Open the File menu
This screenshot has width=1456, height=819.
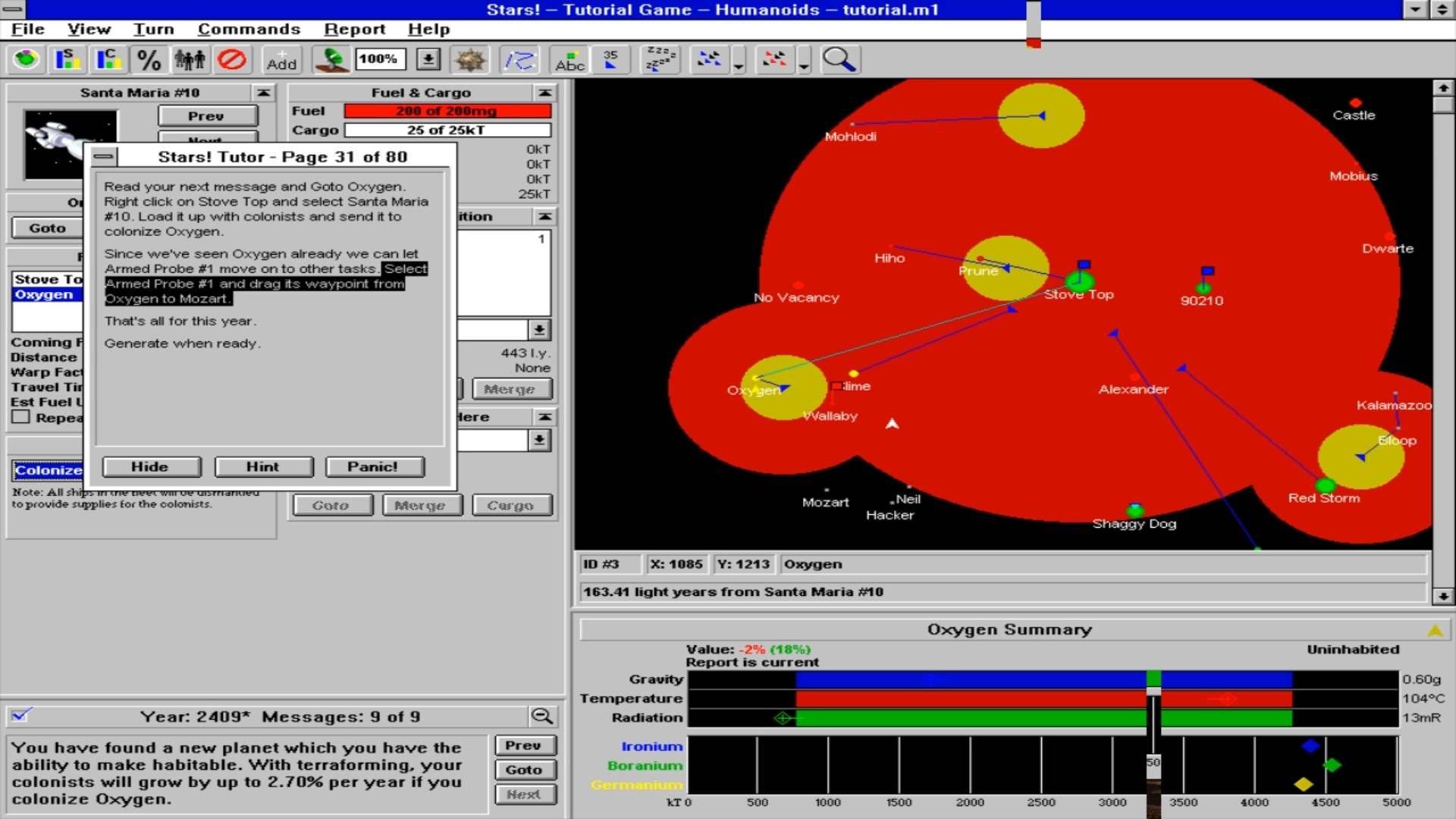point(28,29)
